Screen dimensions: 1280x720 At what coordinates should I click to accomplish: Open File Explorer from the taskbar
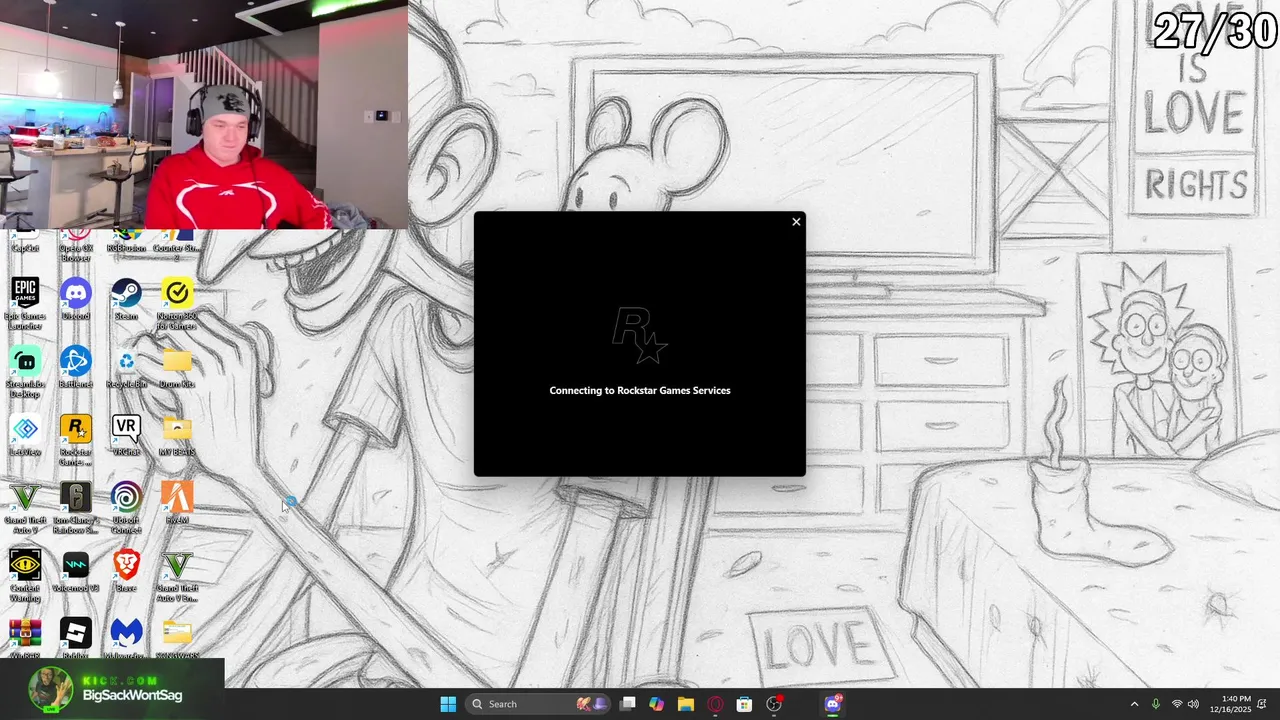[685, 704]
